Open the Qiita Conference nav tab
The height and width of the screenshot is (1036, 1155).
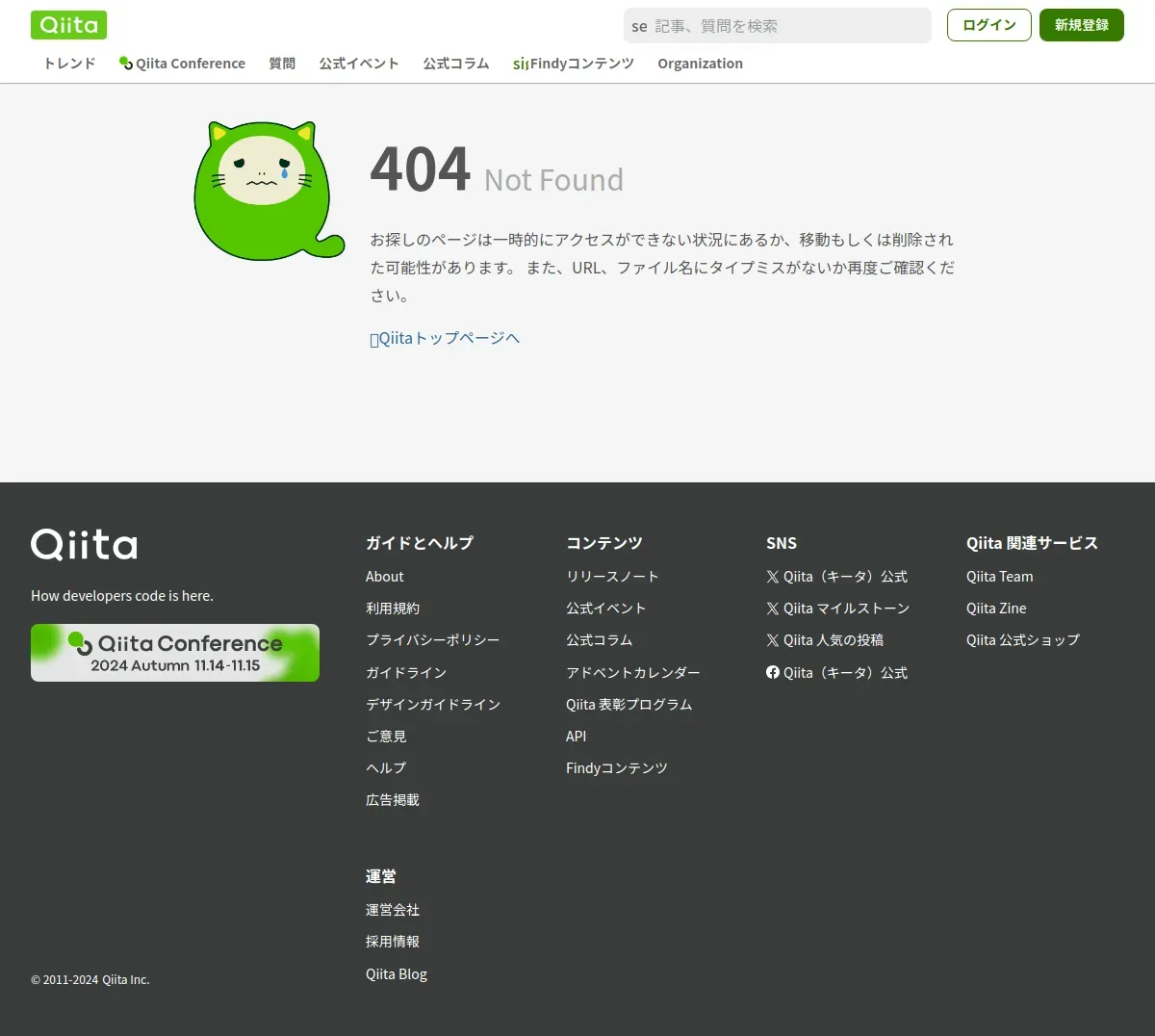coord(182,64)
